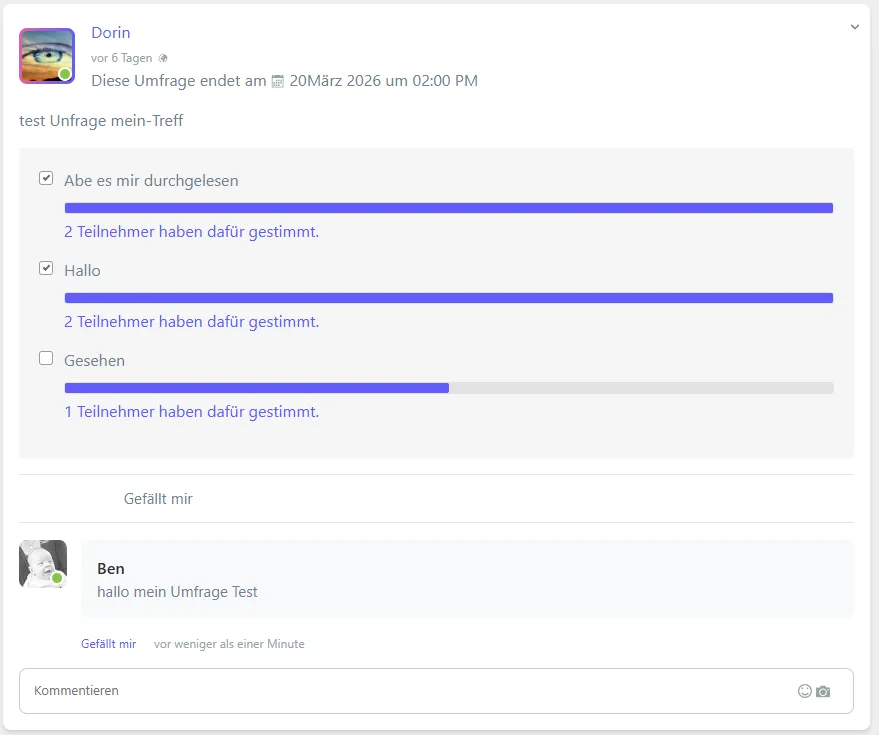This screenshot has width=879, height=735.
Task: Focus the 'Kommentieren' comment field
Action: click(x=400, y=691)
